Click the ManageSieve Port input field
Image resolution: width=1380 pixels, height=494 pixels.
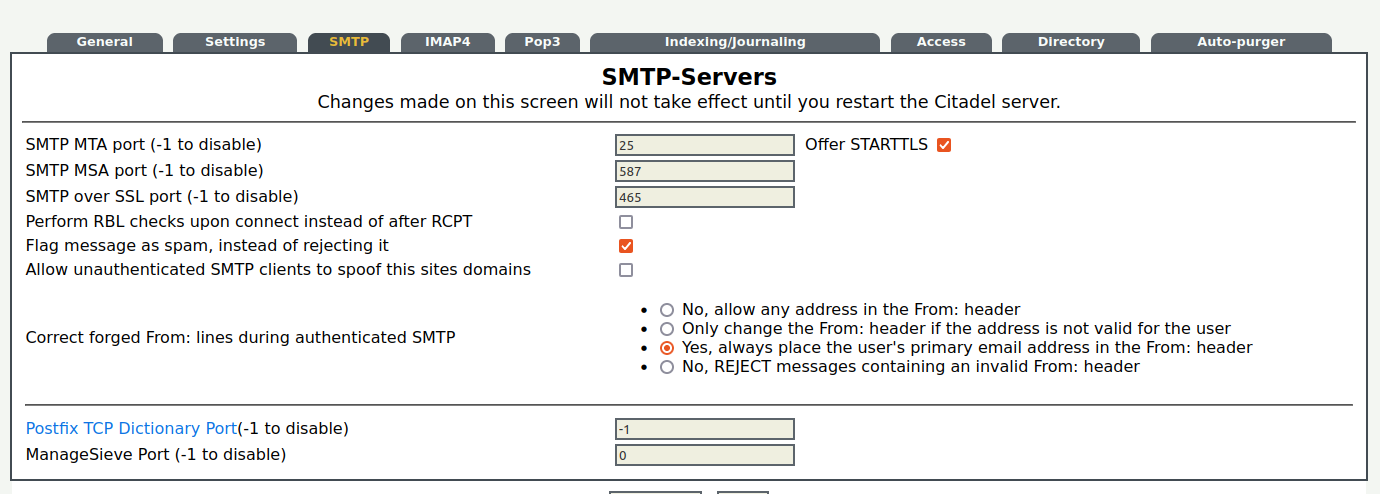(704, 455)
